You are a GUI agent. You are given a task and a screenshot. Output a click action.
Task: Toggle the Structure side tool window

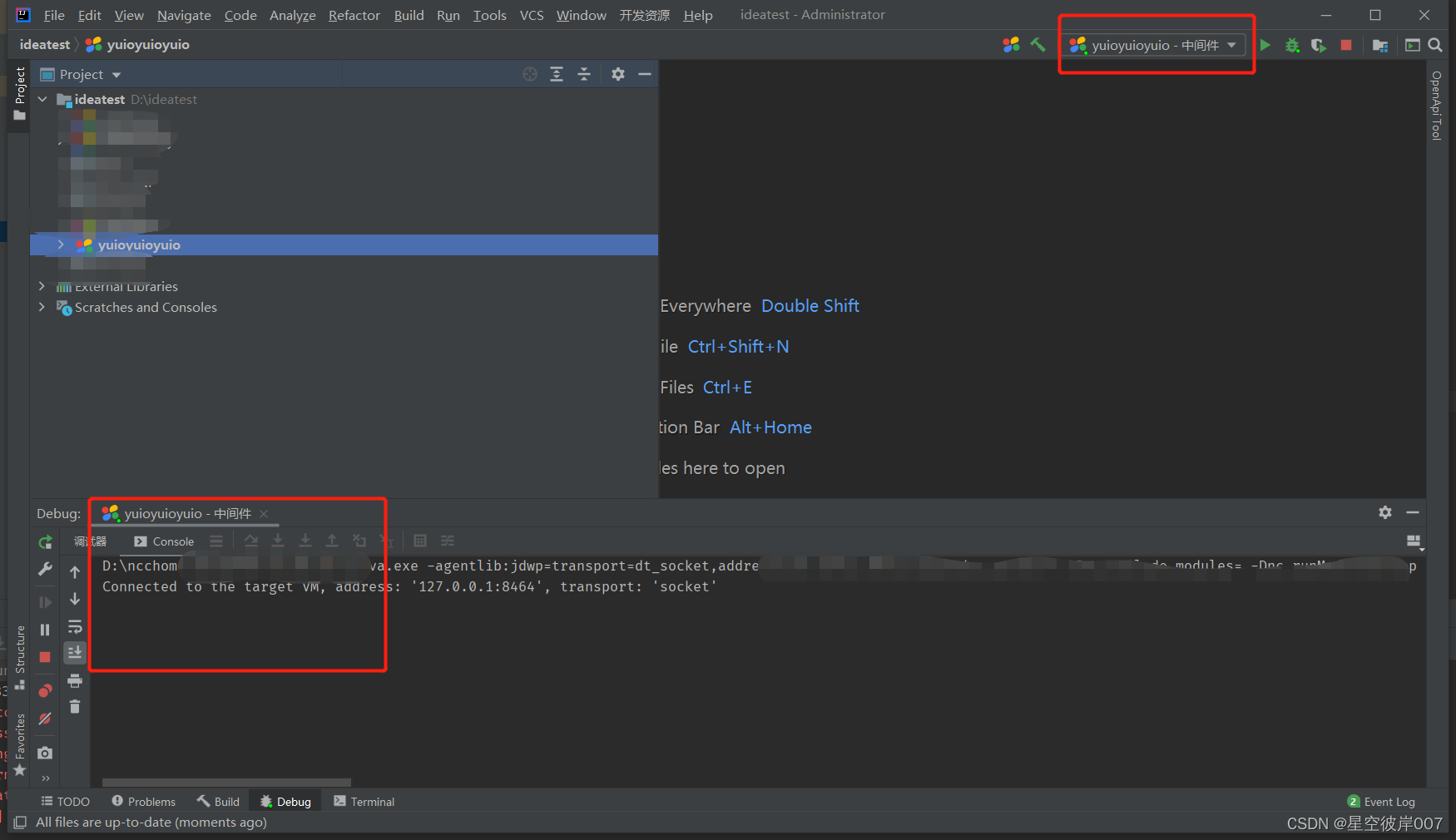coord(20,657)
